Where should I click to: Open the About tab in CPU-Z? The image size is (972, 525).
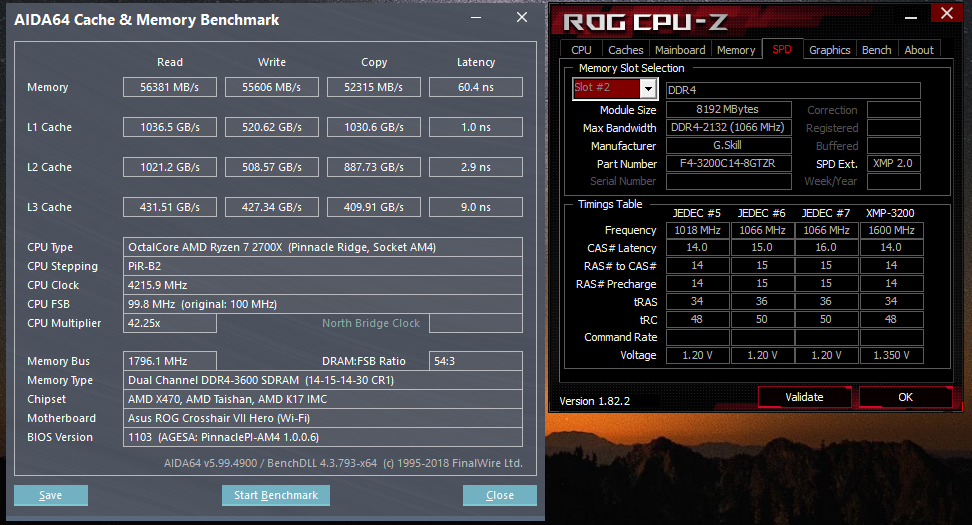click(x=919, y=50)
